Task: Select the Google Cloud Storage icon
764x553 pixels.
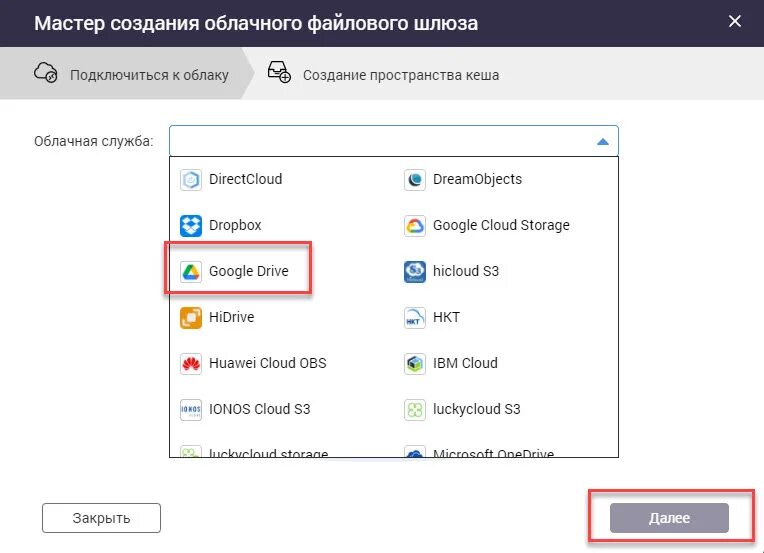Action: [x=415, y=226]
